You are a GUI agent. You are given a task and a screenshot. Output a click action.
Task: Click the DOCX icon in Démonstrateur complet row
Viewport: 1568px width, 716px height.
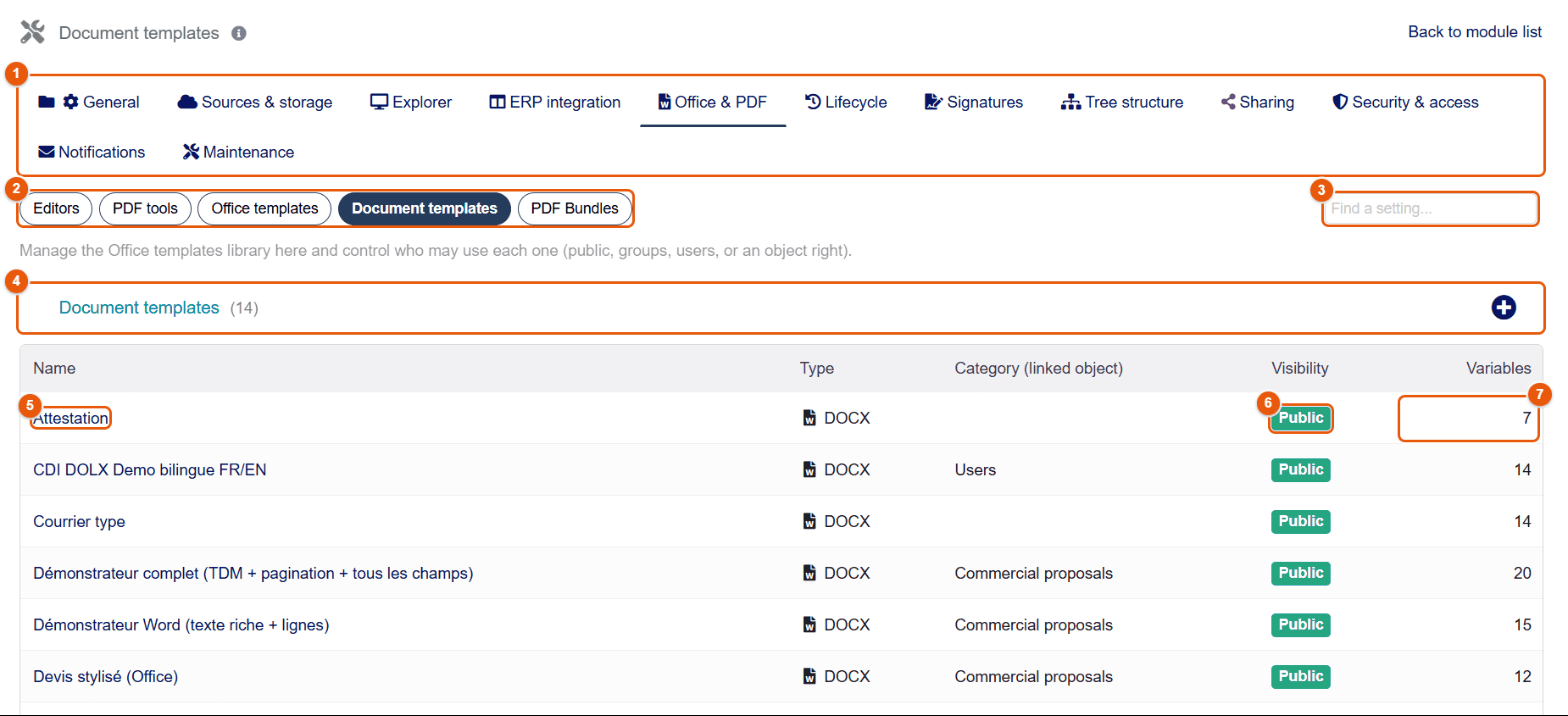point(809,573)
